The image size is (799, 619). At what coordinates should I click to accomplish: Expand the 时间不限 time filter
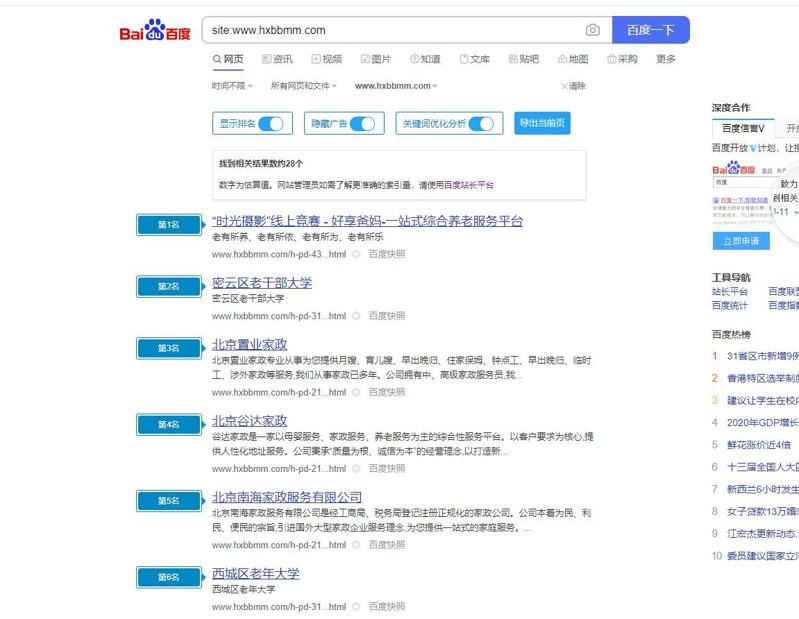click(x=232, y=86)
